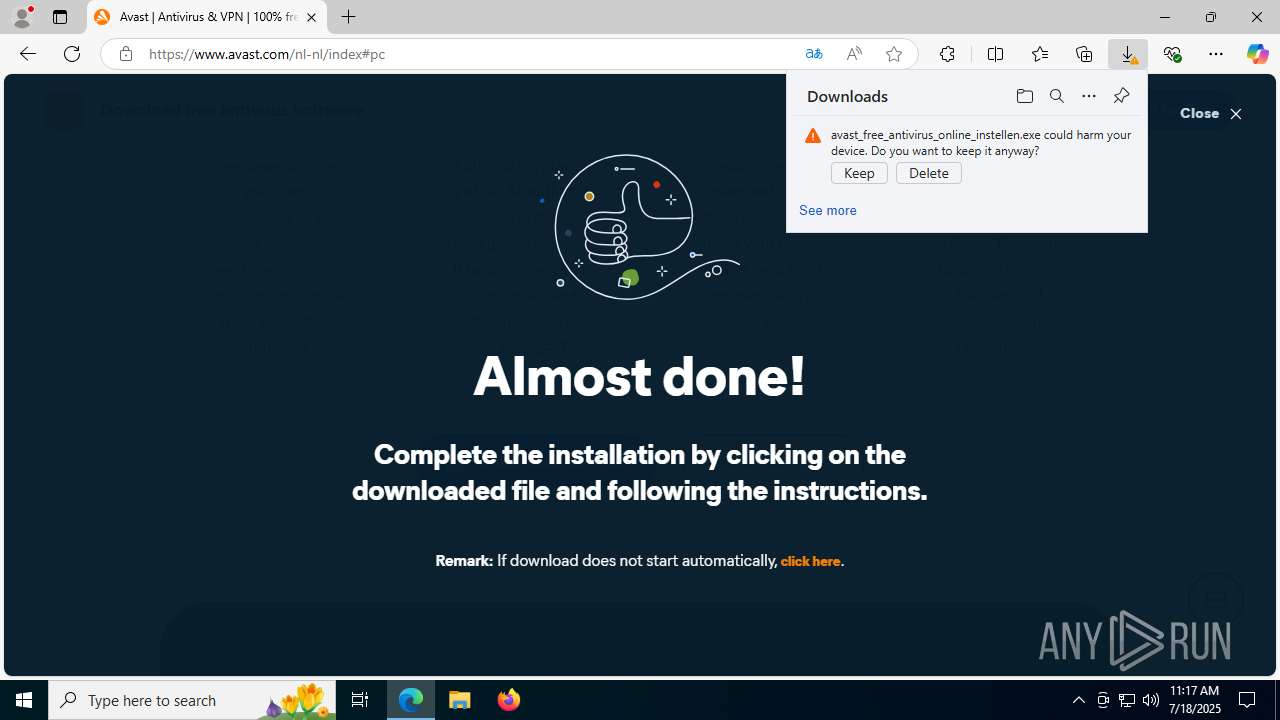Open a new tab
The width and height of the screenshot is (1280, 720).
[x=348, y=17]
